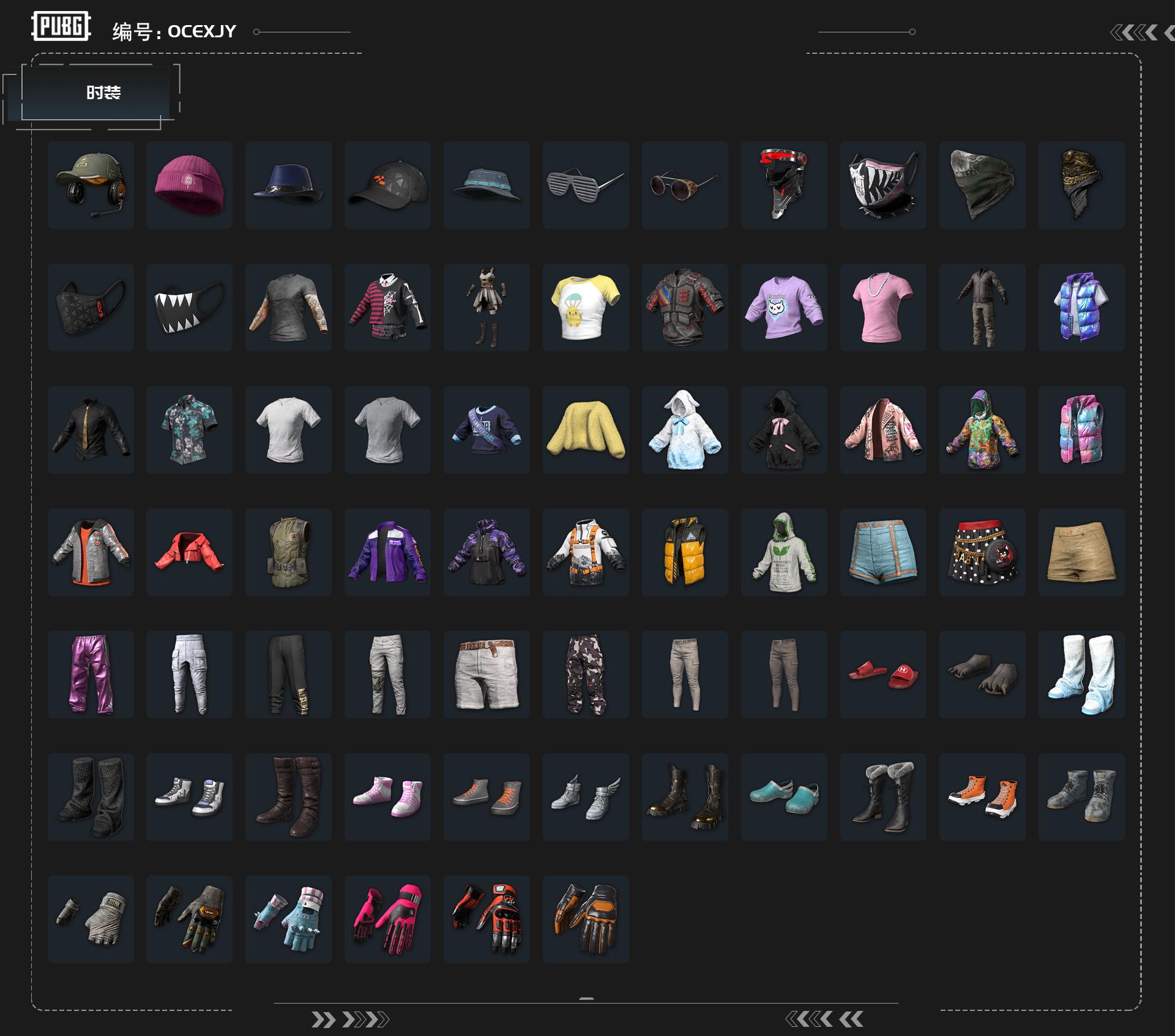Select the tall brown leather boots
Image resolution: width=1175 pixels, height=1036 pixels.
click(289, 797)
